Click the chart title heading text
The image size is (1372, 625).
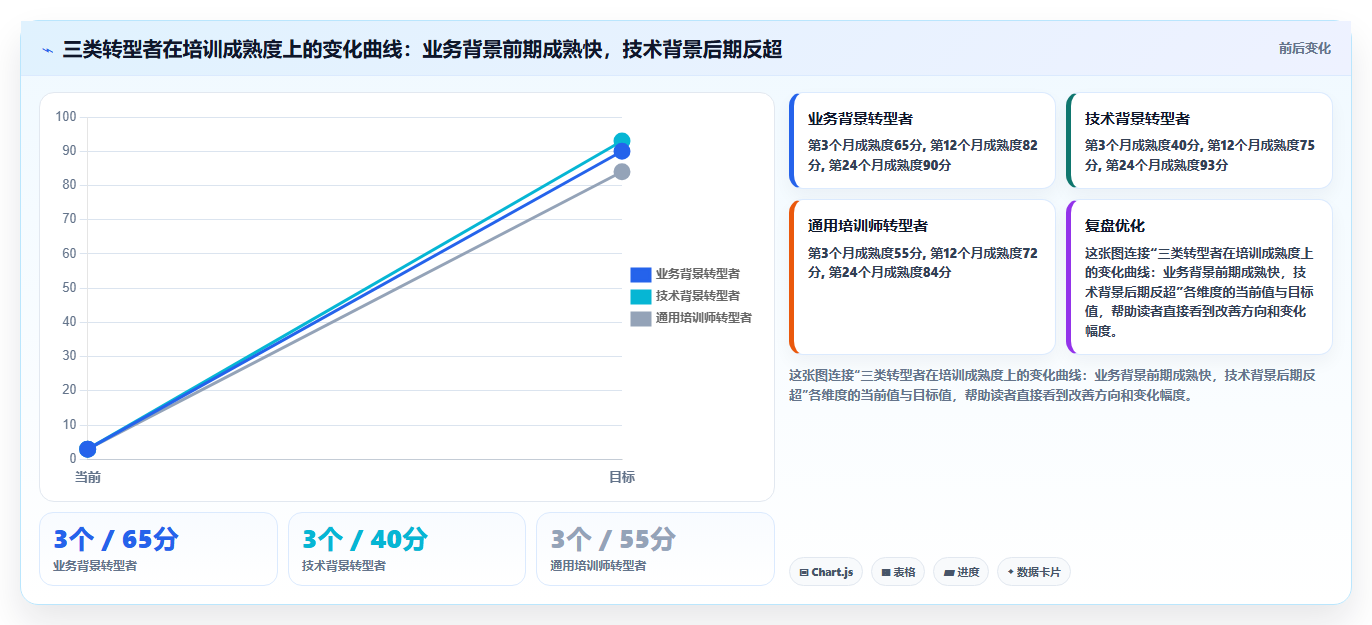(x=422, y=49)
